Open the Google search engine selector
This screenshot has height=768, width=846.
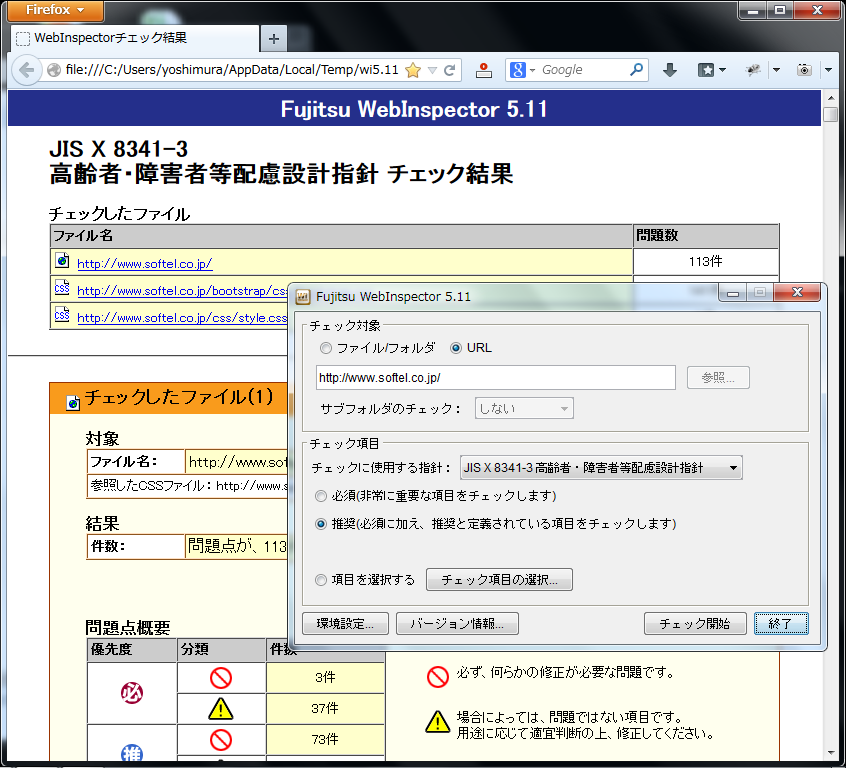522,70
